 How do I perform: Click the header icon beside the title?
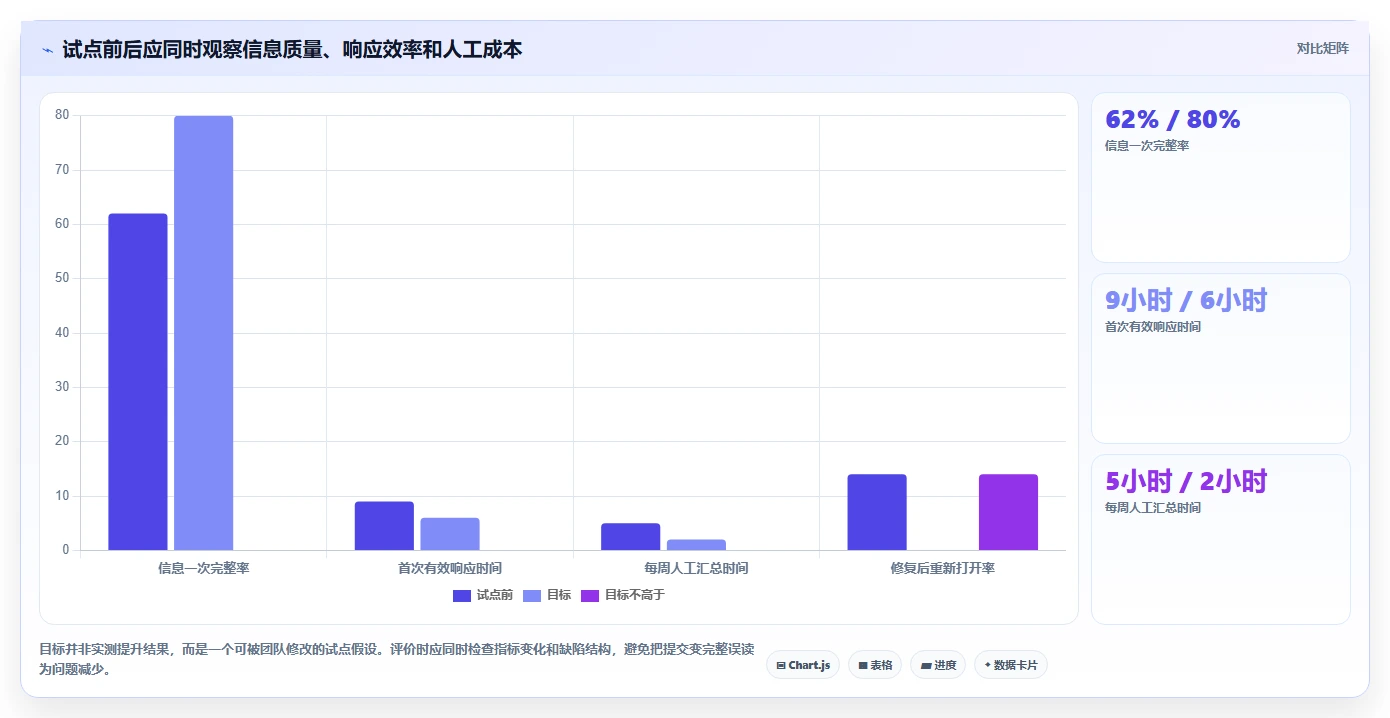(47, 50)
